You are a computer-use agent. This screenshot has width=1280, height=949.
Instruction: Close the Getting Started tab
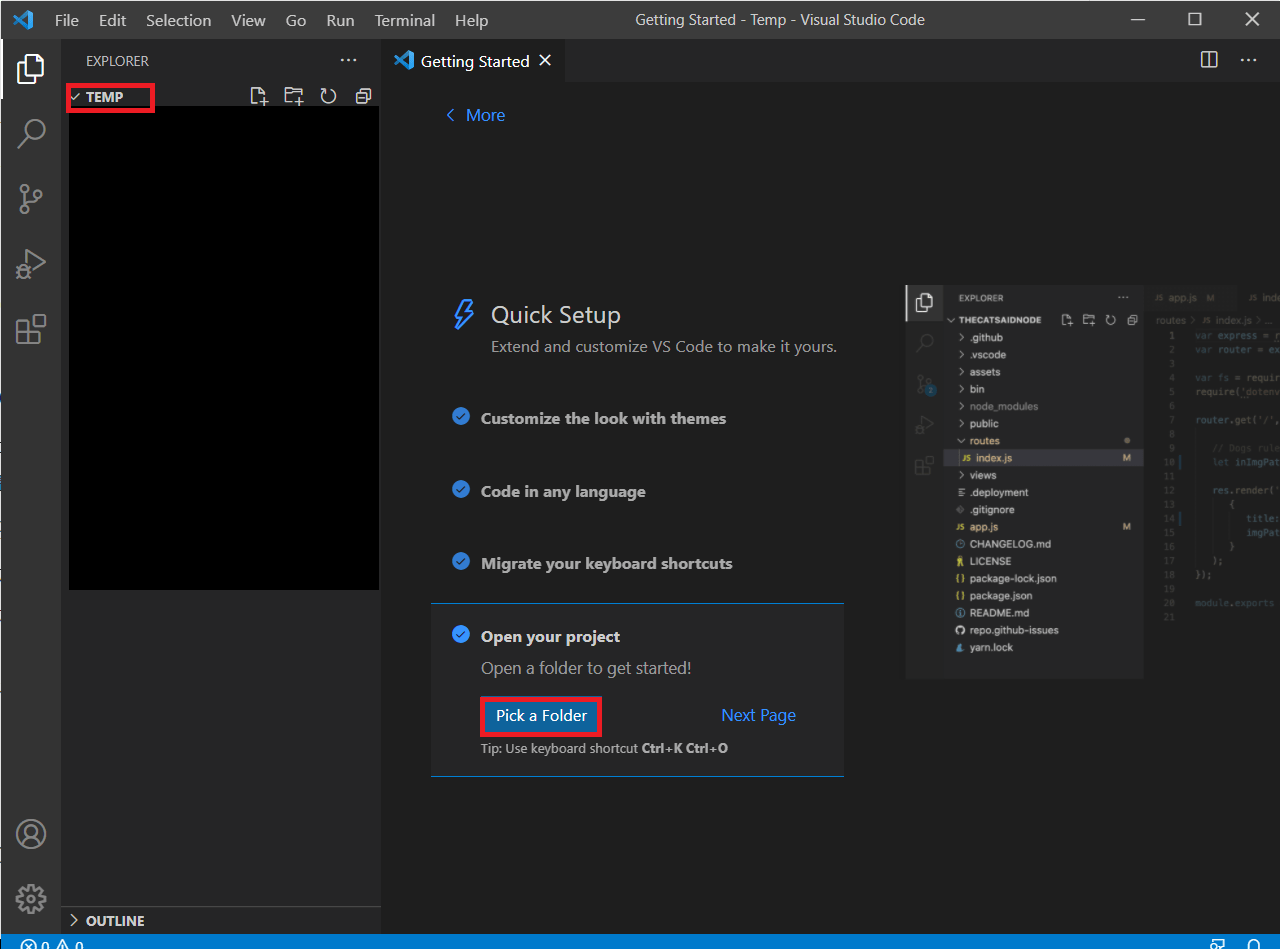tap(545, 61)
